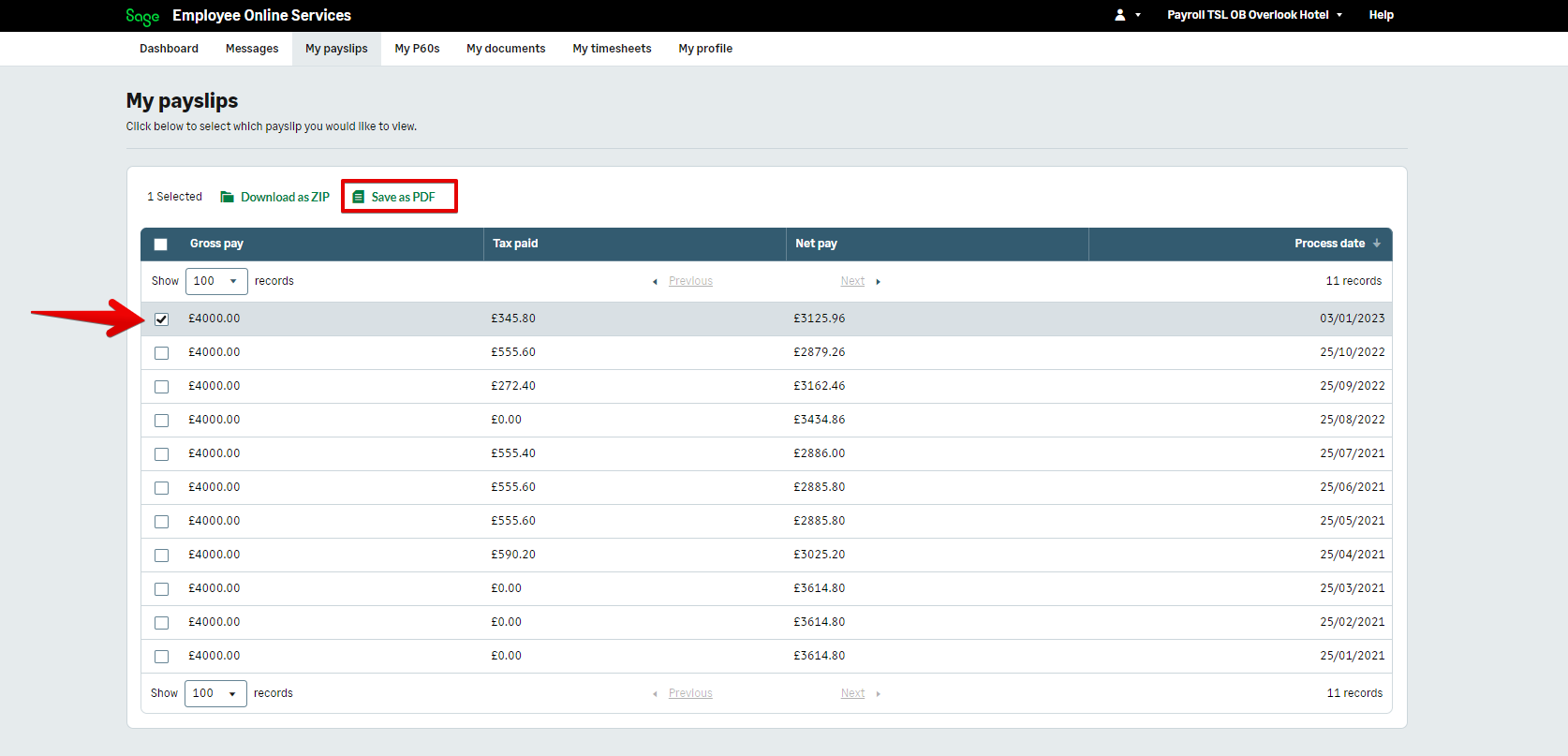Click the Sage logo
This screenshot has width=1568, height=756.
(x=142, y=16)
